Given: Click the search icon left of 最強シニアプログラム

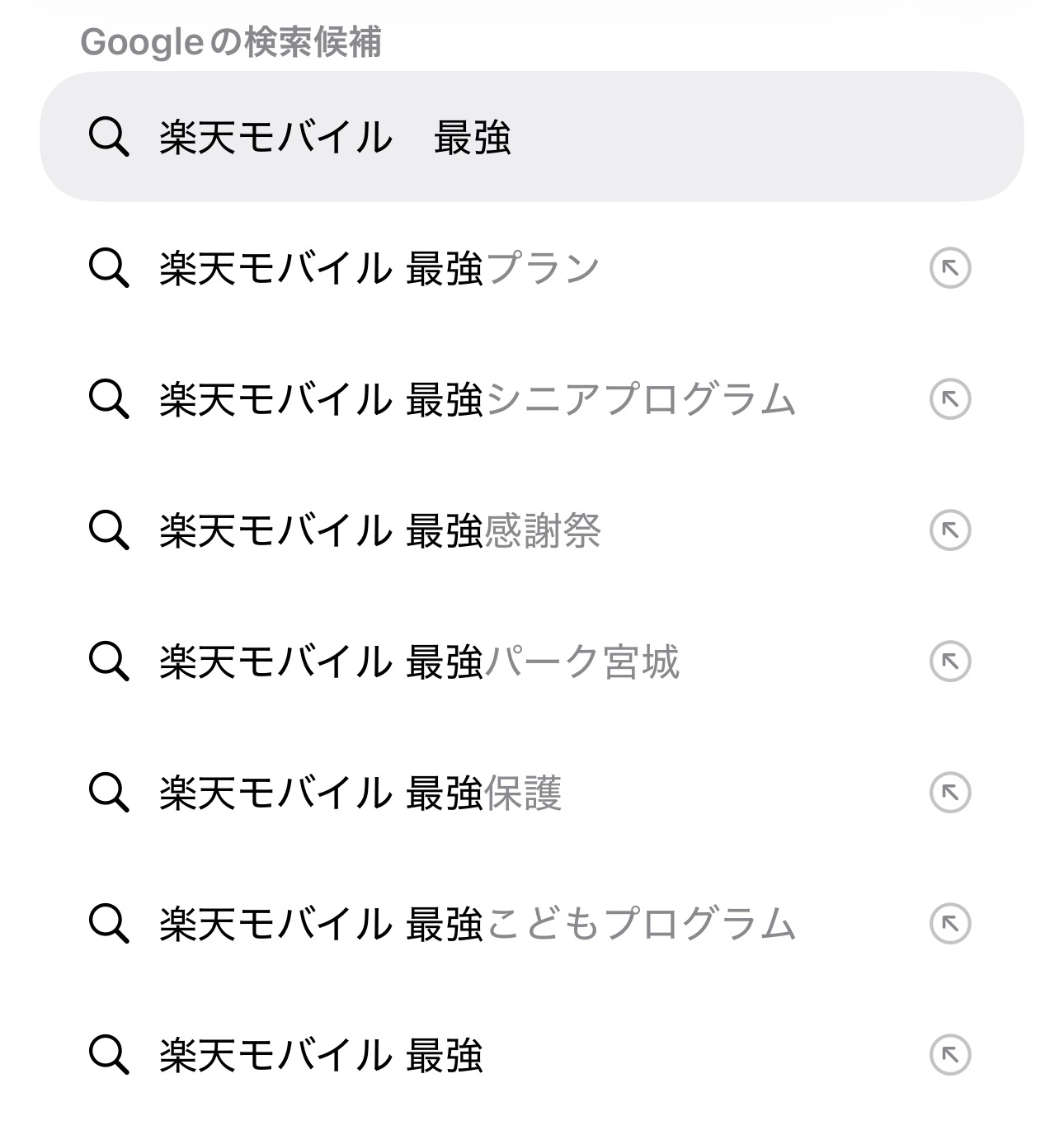Looking at the screenshot, I should [108, 399].
